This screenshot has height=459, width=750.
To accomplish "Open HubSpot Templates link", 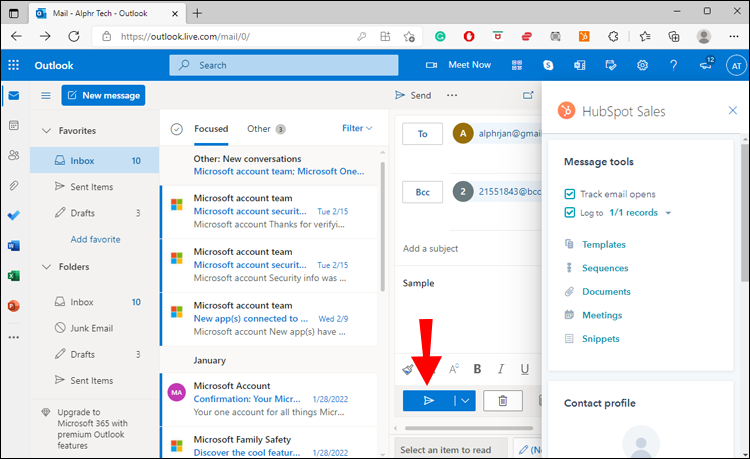I will point(604,244).
